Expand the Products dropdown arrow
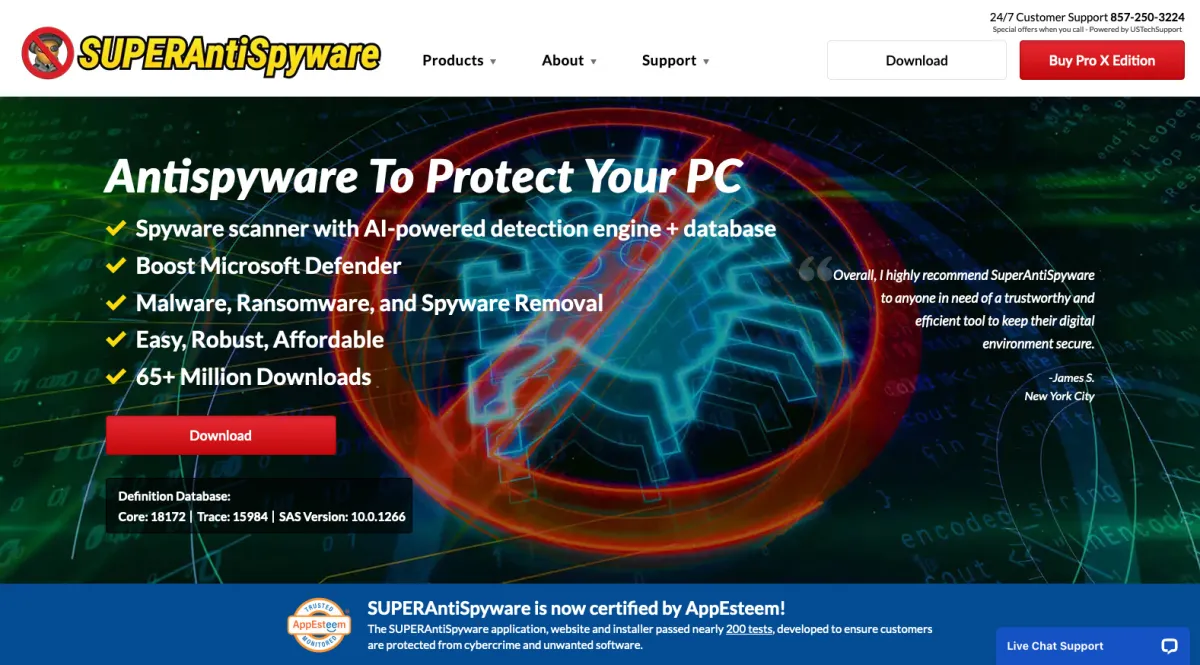This screenshot has width=1200, height=665. click(493, 62)
